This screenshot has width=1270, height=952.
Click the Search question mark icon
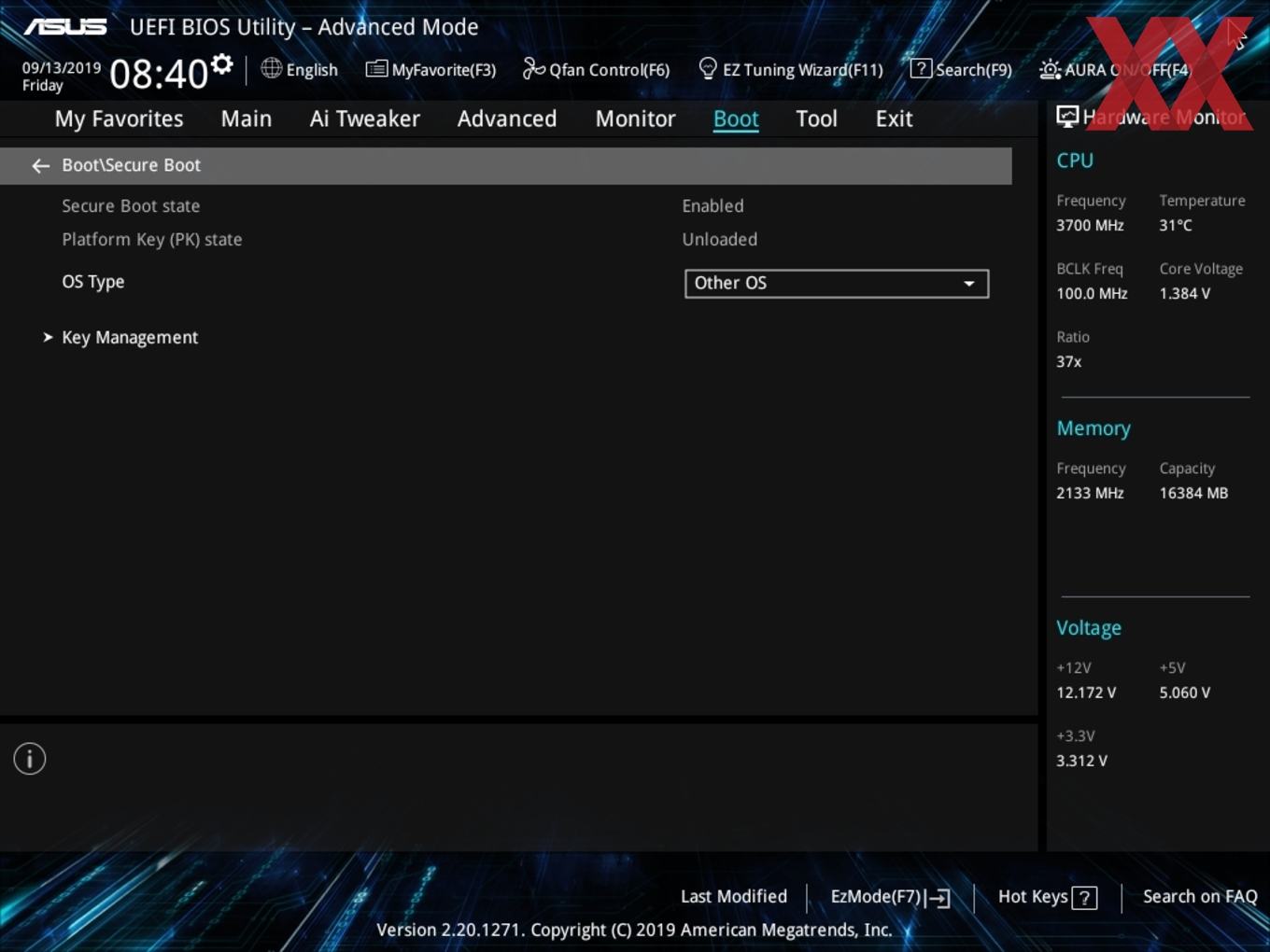point(921,68)
